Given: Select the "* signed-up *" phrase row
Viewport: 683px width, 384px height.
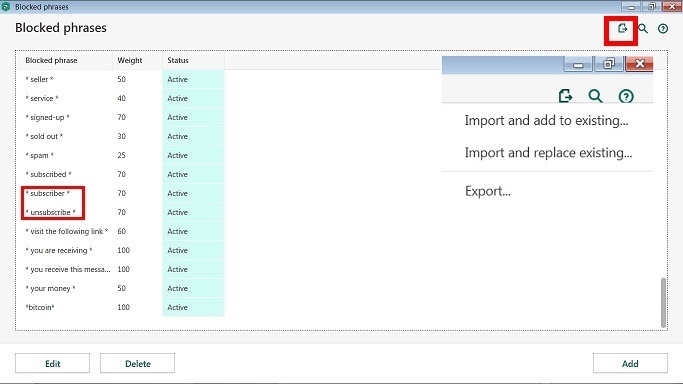Looking at the screenshot, I should (121, 117).
